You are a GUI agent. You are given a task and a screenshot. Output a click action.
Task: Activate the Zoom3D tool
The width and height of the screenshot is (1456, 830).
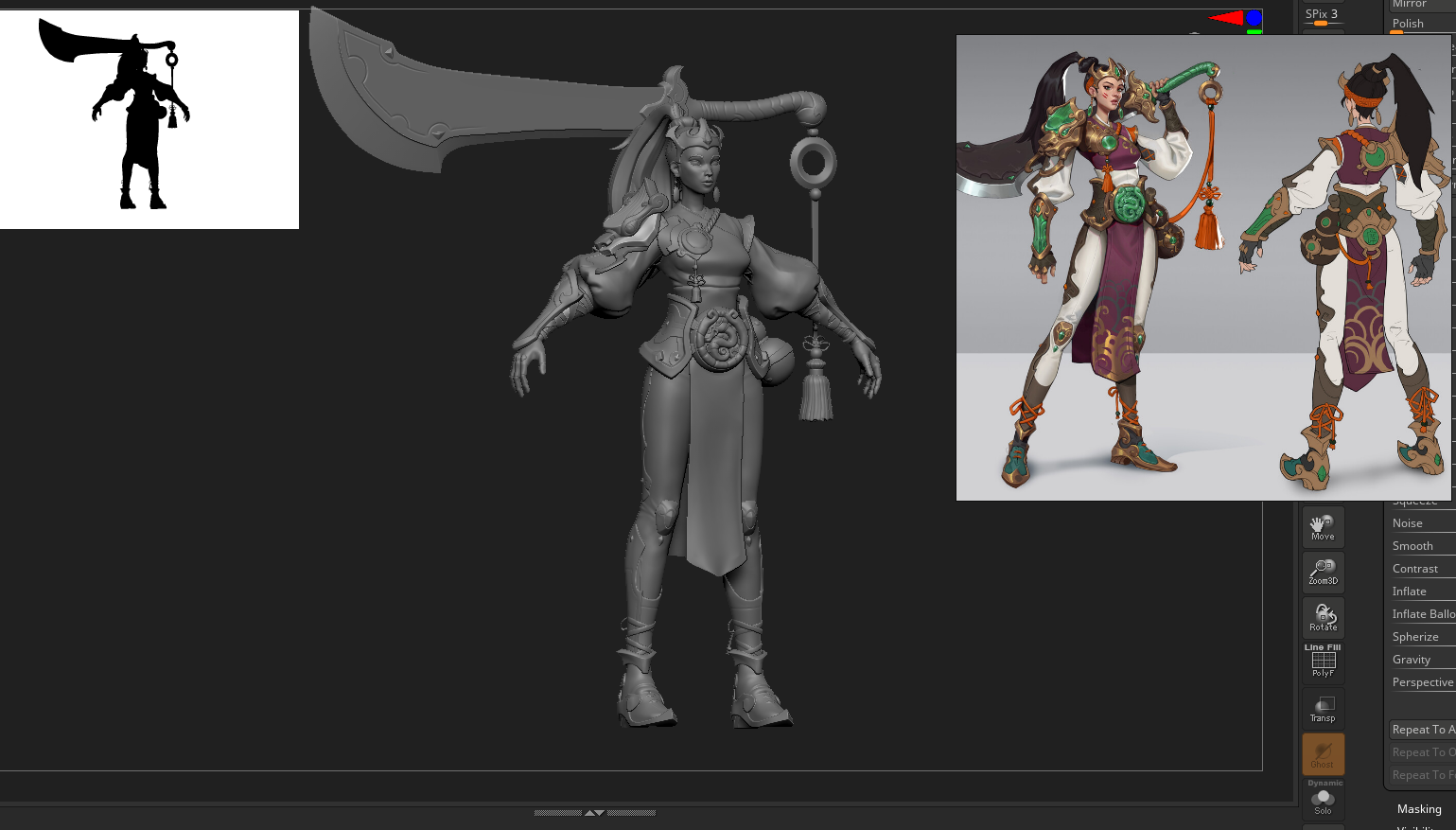(1323, 572)
